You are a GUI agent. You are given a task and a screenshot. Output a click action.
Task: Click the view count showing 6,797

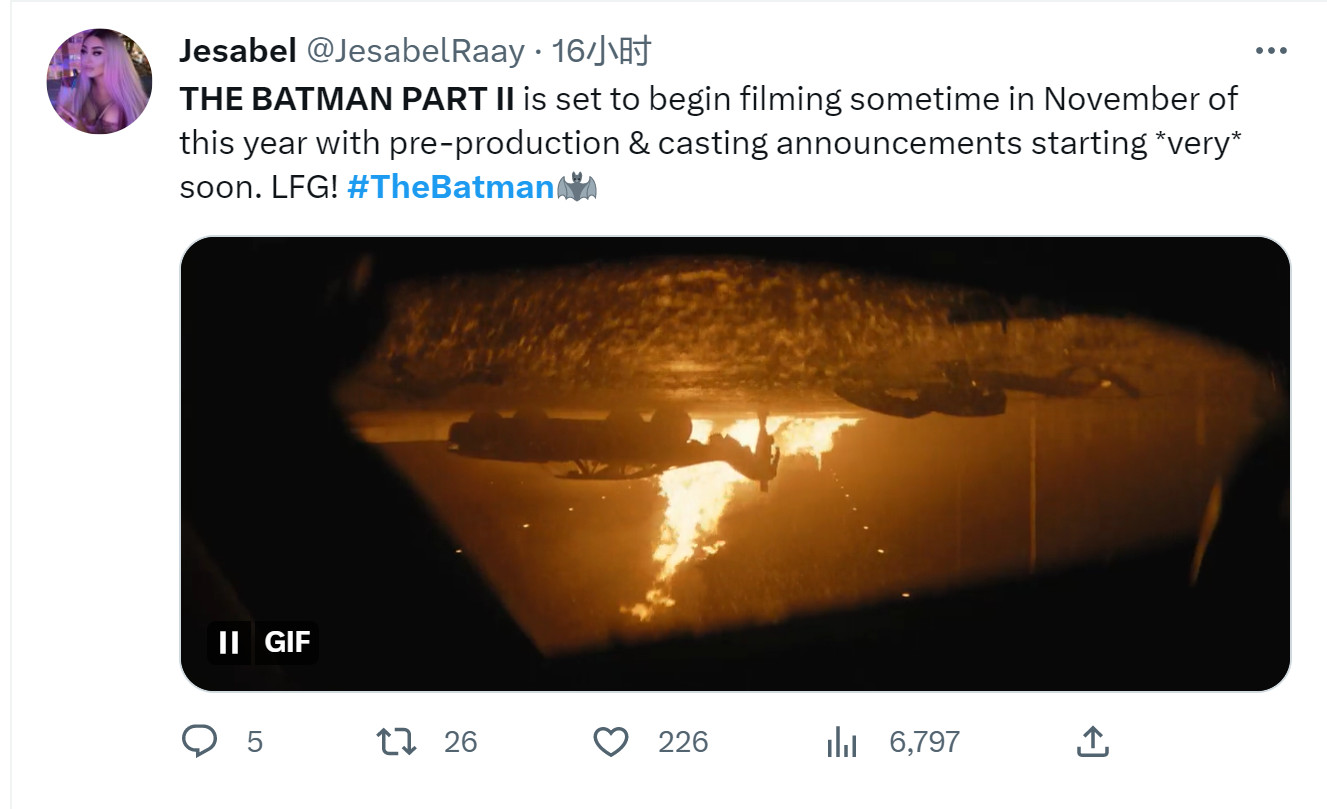tap(924, 742)
